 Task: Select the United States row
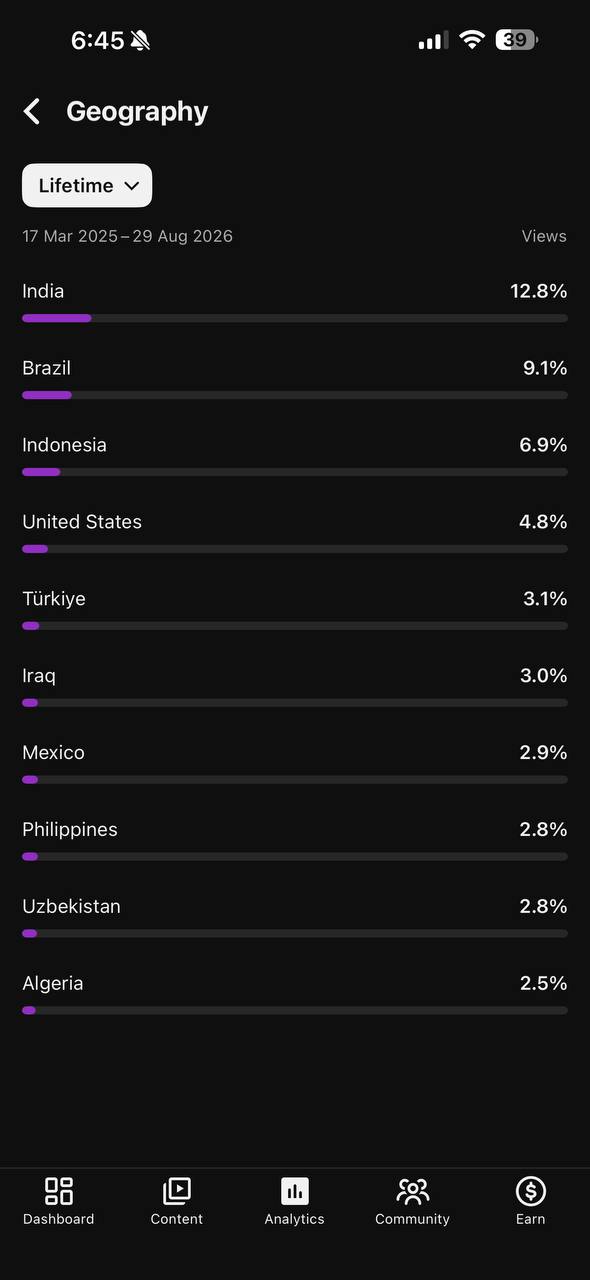(x=295, y=533)
